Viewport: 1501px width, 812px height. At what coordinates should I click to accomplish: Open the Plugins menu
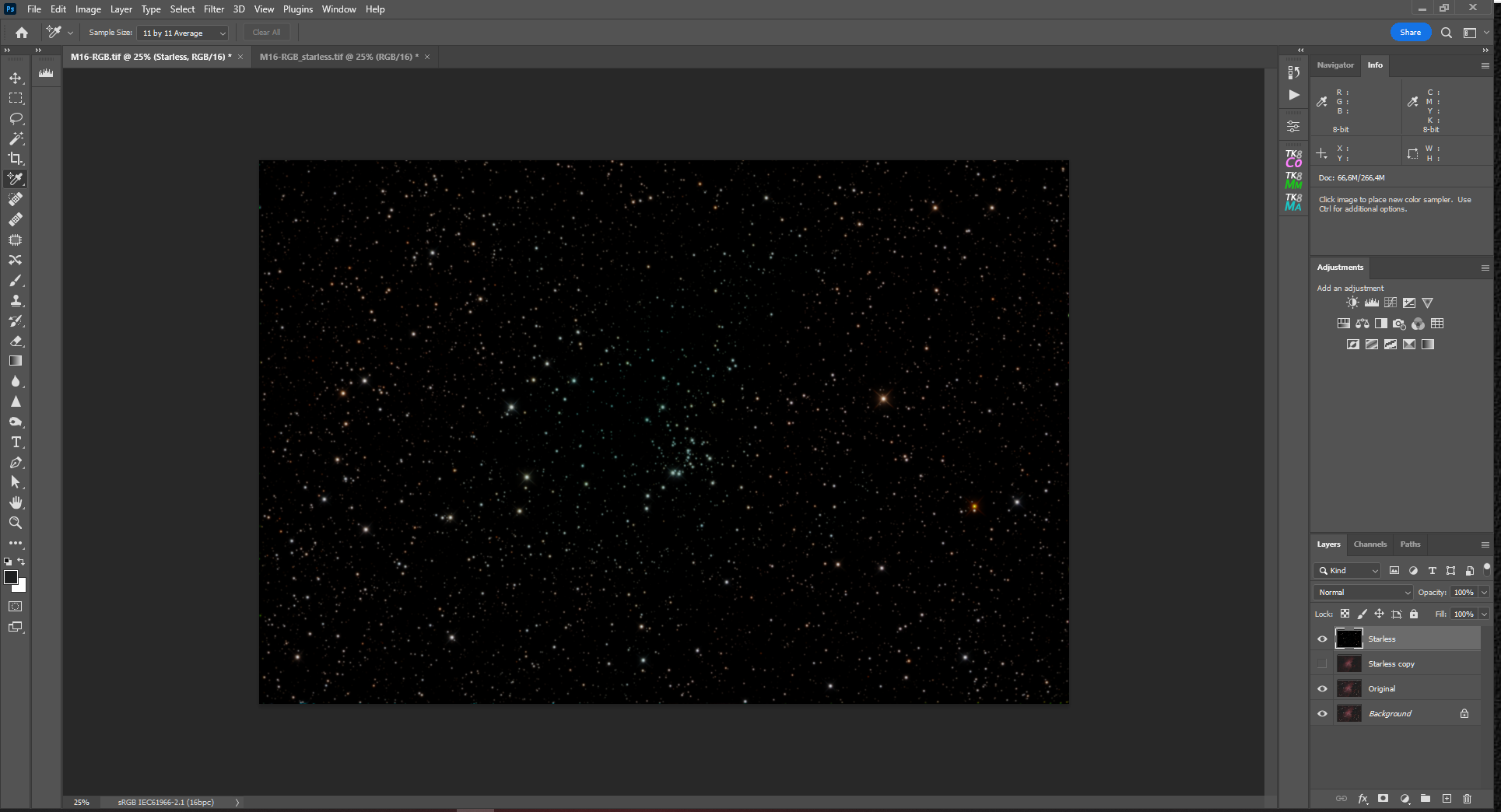pyautogui.click(x=298, y=9)
